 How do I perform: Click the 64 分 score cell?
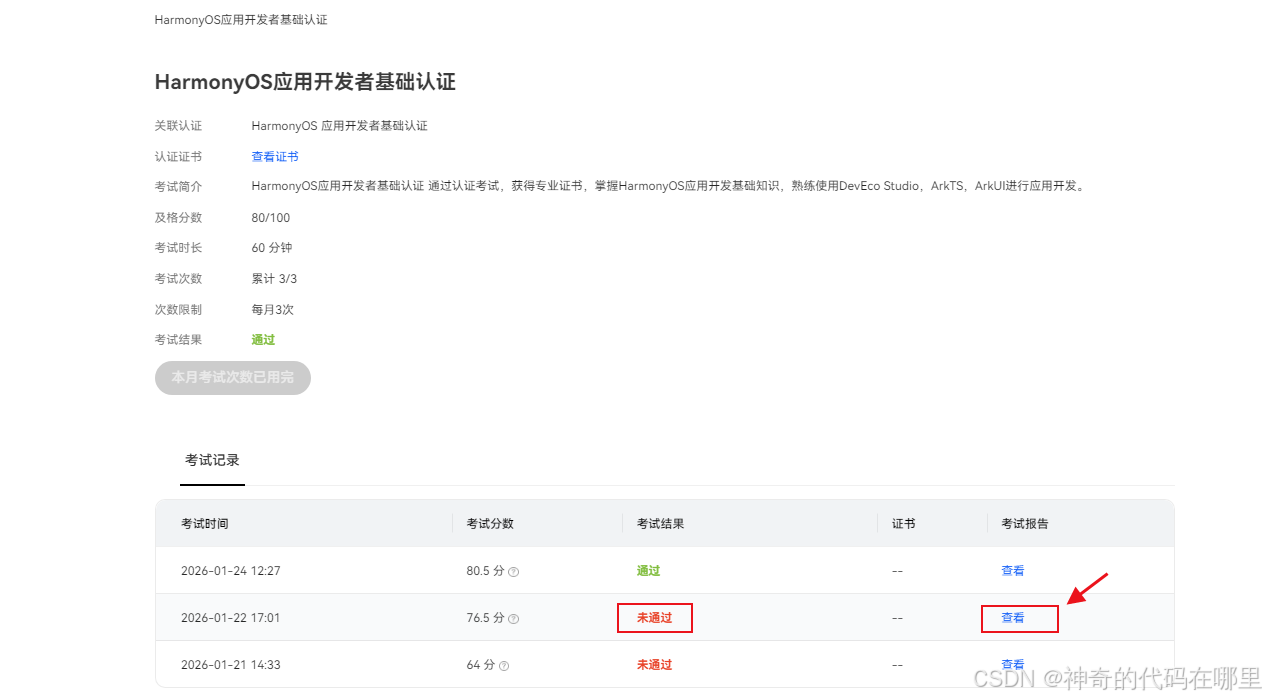click(x=480, y=665)
